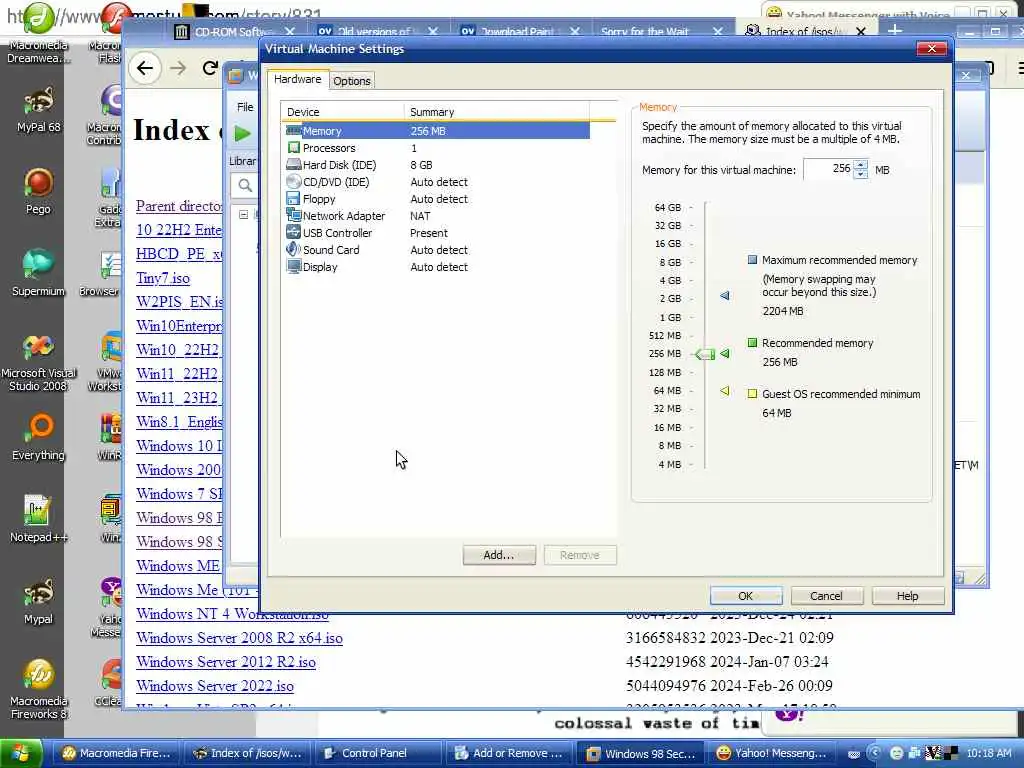The height and width of the screenshot is (768, 1024).
Task: Click the green recommended memory marker
Action: tap(724, 353)
